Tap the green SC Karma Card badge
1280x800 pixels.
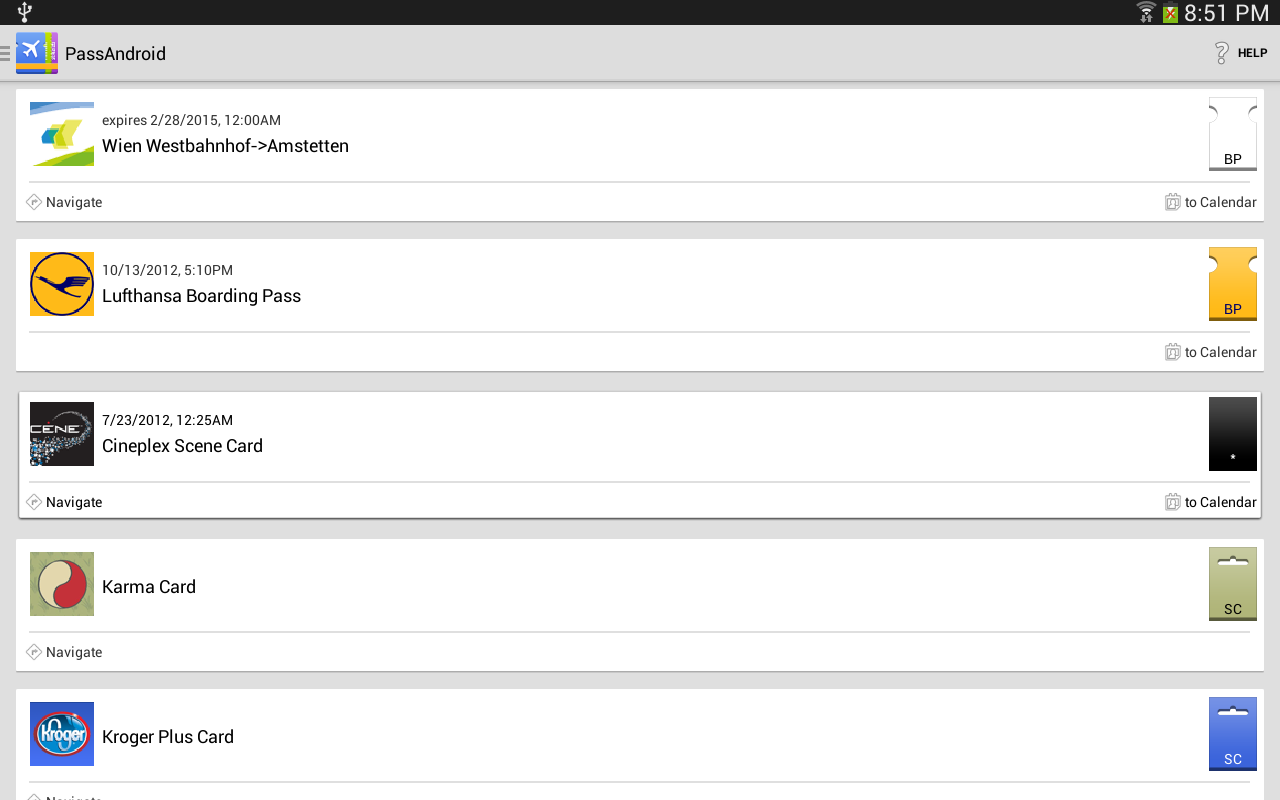(1232, 584)
